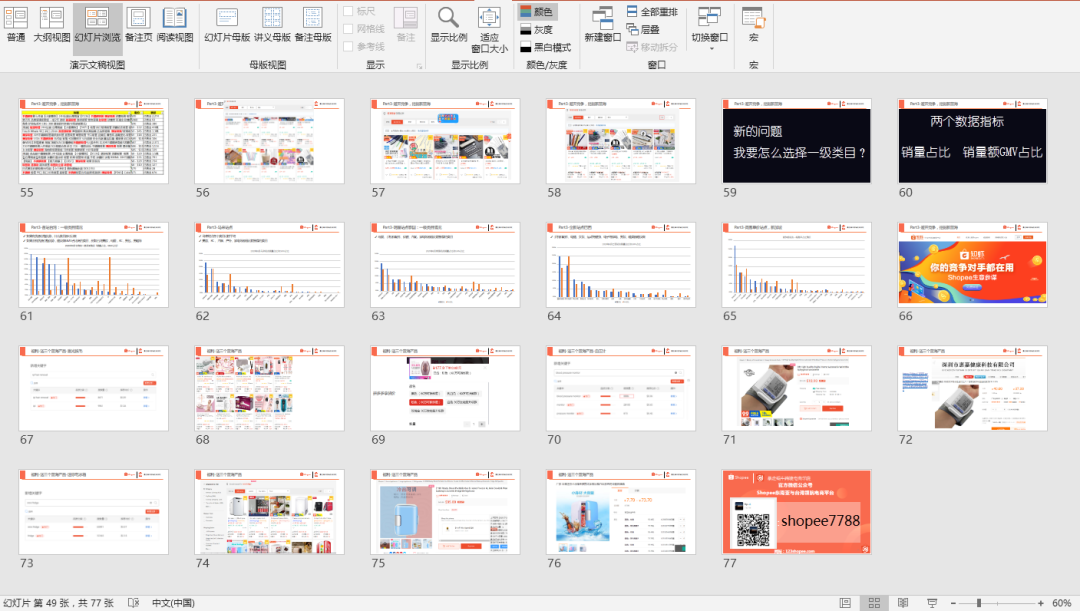Click 中文(中国) language indicator
Viewport: 1080px width, 611px height.
tap(173, 603)
